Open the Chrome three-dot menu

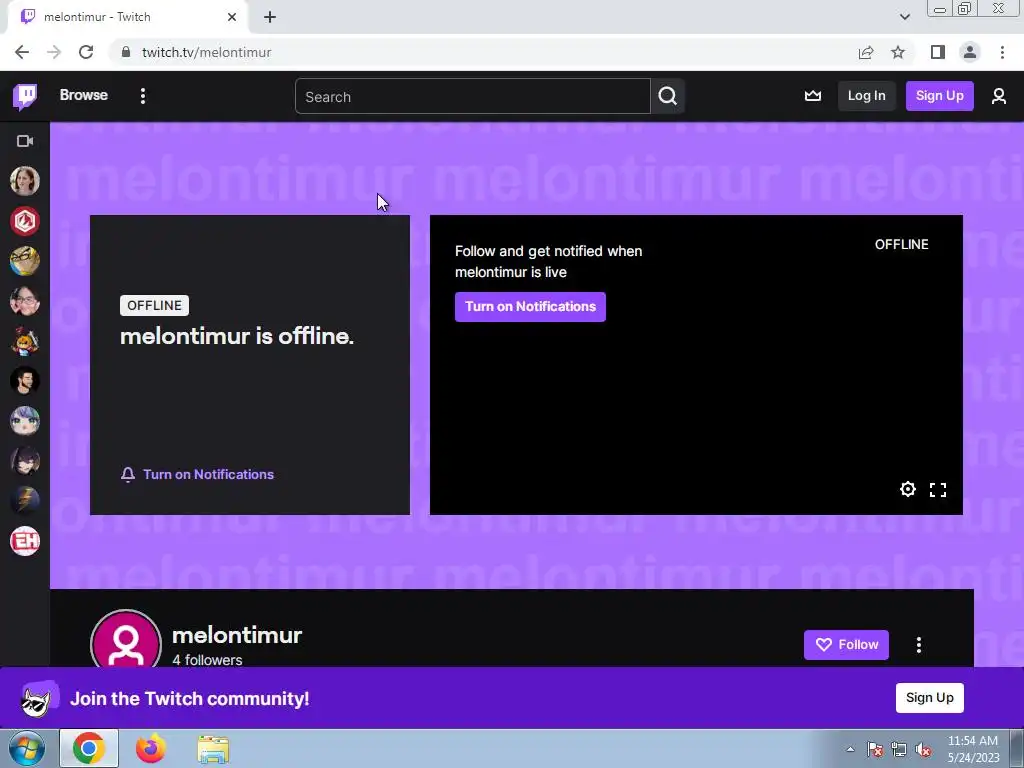(x=1002, y=52)
